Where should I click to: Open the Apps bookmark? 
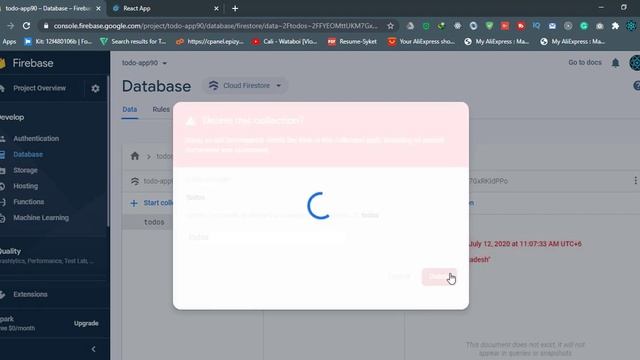(x=9, y=42)
